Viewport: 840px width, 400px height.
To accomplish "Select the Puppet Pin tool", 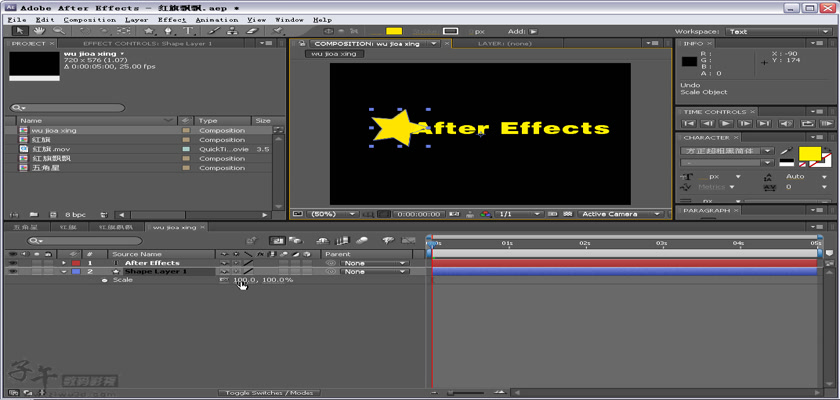I will 279,31.
